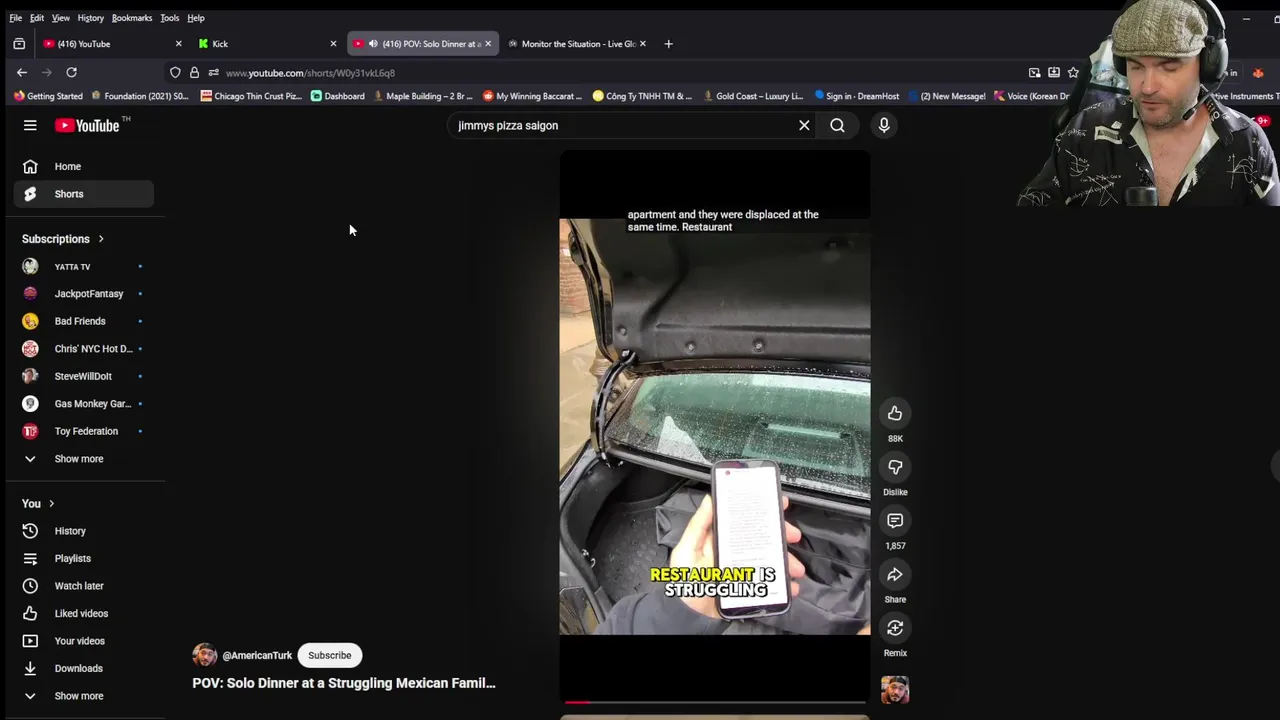Open Toy Federation channel
The width and height of the screenshot is (1280, 720).
(84, 431)
